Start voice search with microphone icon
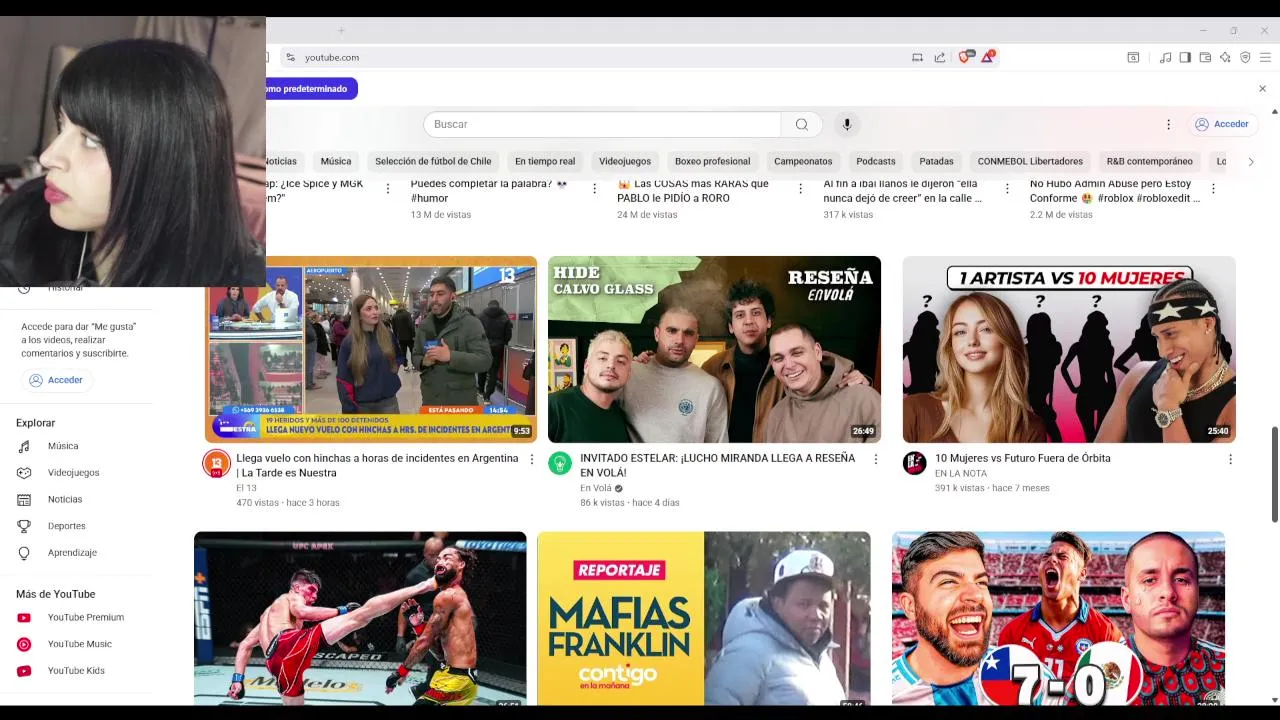The width and height of the screenshot is (1280, 720). click(847, 124)
